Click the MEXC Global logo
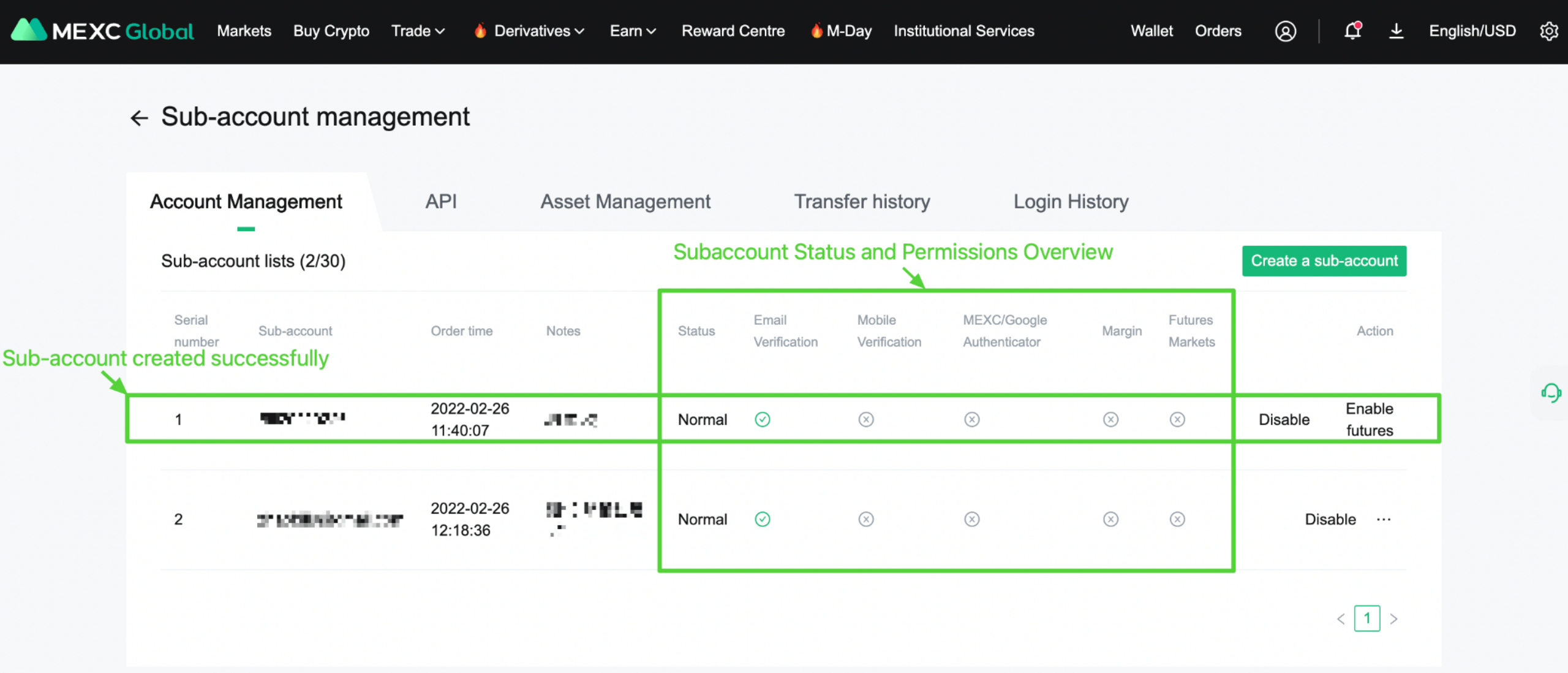 [103, 31]
